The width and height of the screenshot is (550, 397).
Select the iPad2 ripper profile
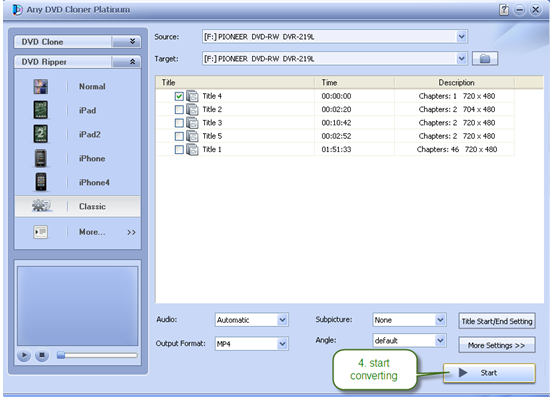[78, 134]
